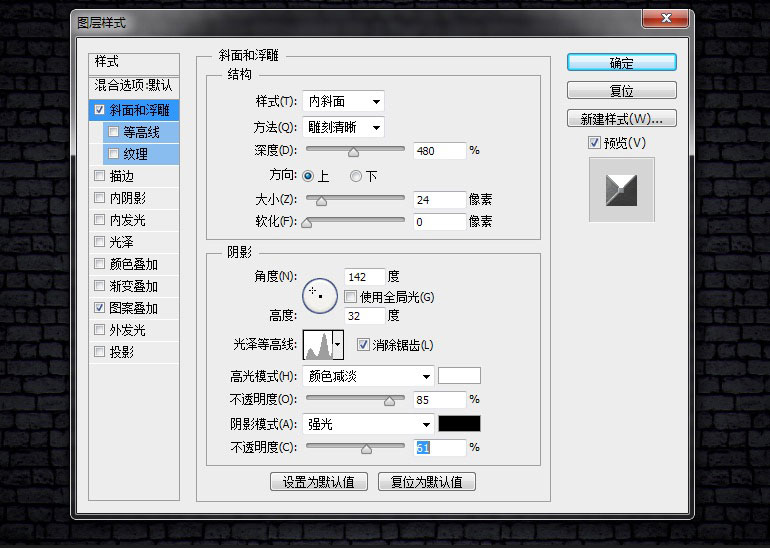This screenshot has height=548, width=770.
Task: Open the gloss contour curve picker thumbnail
Action: (318, 345)
